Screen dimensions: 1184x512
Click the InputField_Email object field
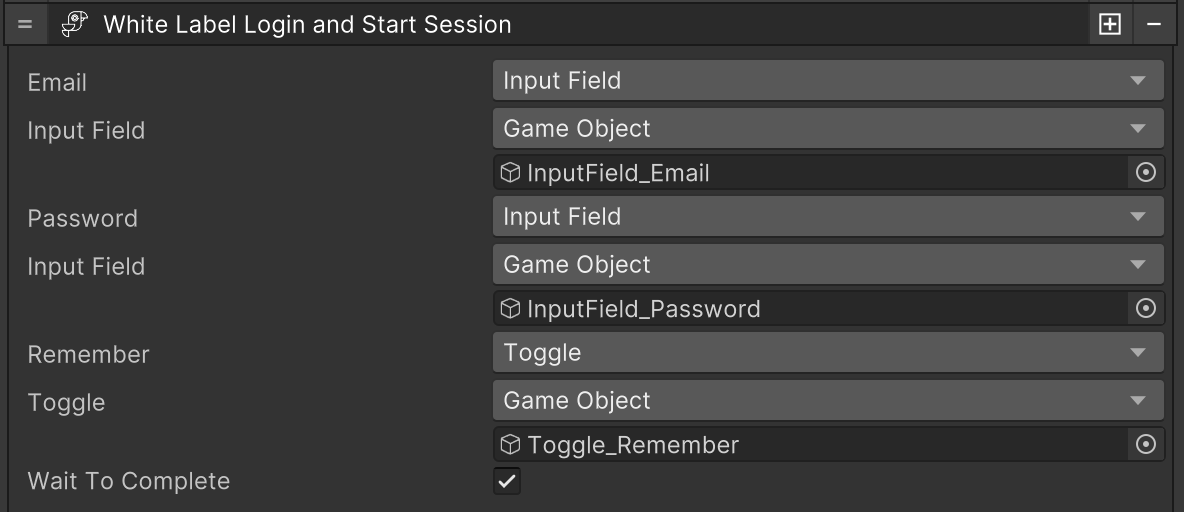(810, 173)
